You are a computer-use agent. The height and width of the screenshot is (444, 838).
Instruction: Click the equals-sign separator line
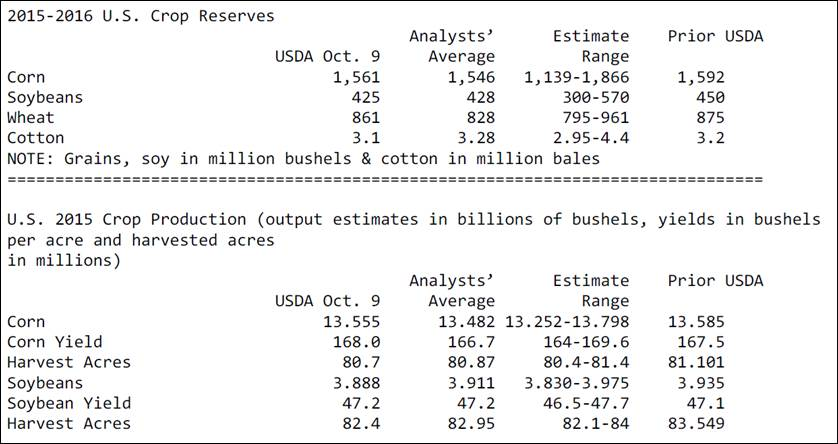pos(384,179)
